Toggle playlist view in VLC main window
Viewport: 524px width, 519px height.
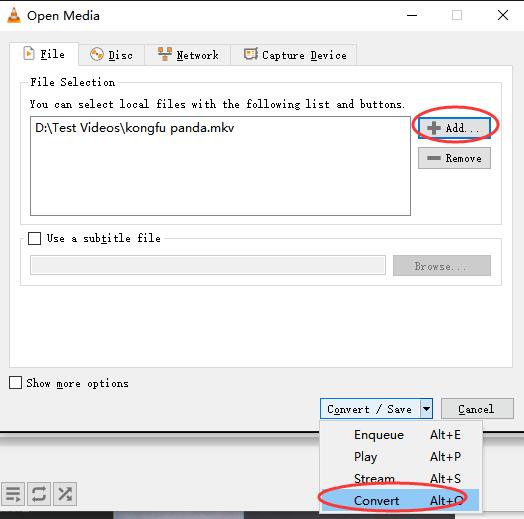(13, 494)
